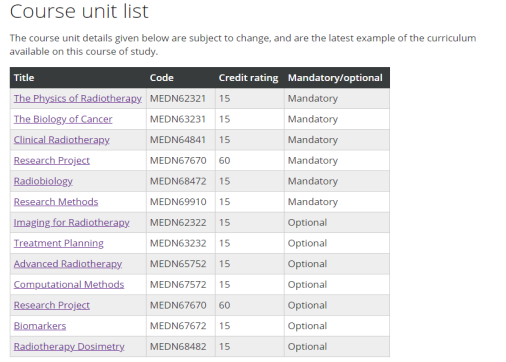The image size is (506, 362).
Task: Click Optional status in Imaging for Radiotherapy row
Action: (x=307, y=223)
